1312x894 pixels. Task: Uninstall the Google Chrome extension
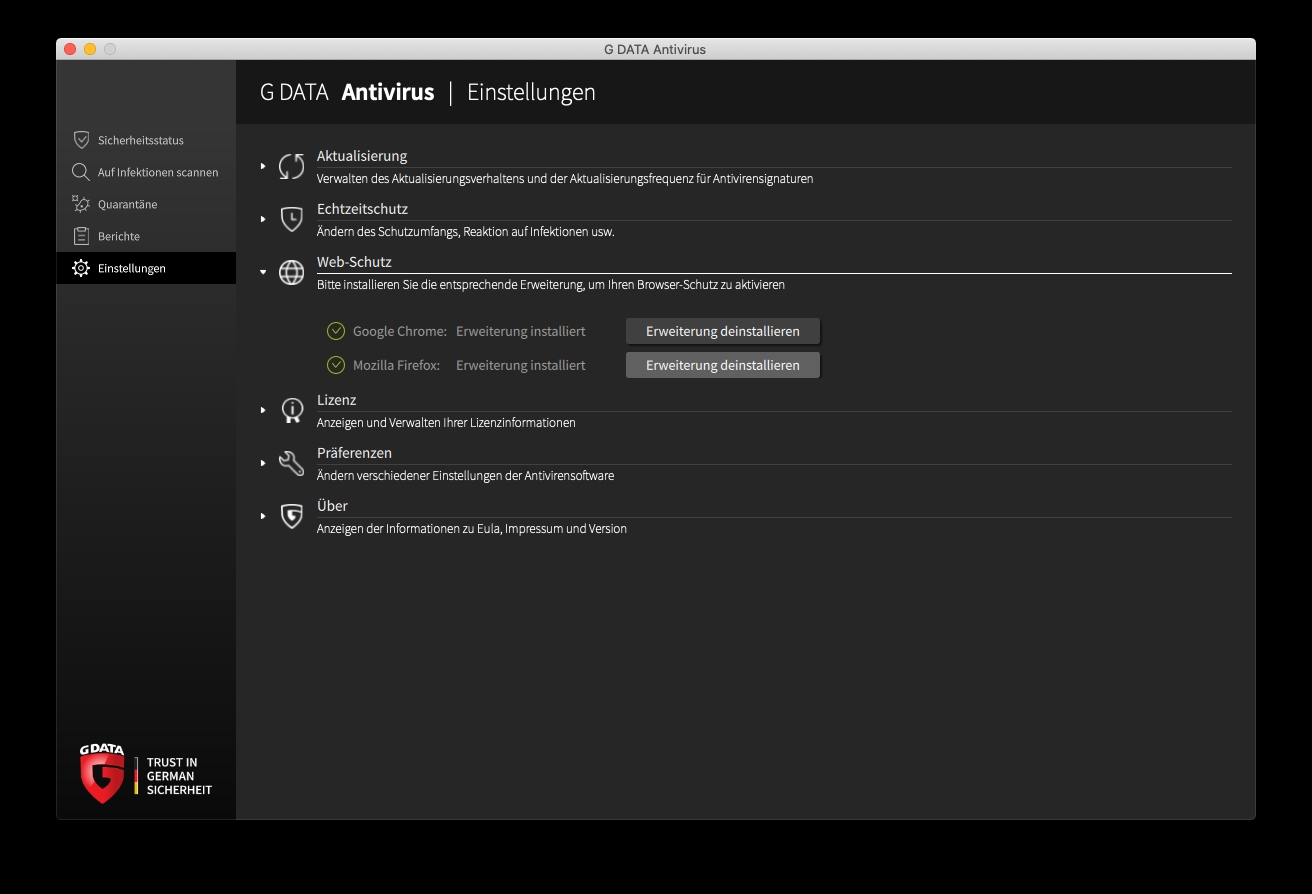tap(723, 331)
